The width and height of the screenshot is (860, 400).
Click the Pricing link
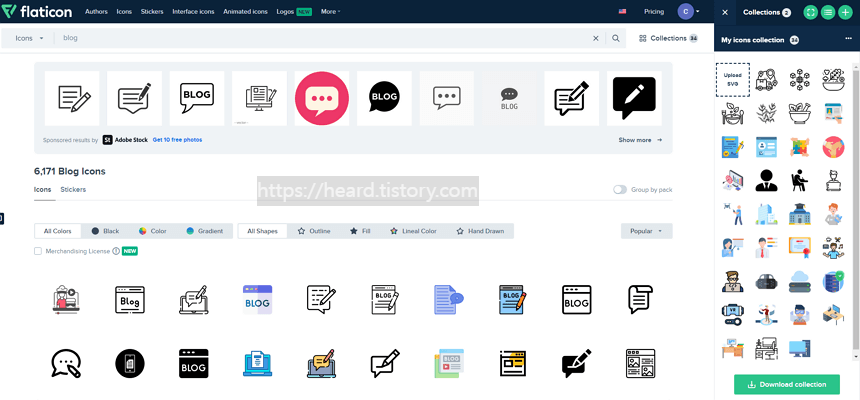tap(654, 12)
